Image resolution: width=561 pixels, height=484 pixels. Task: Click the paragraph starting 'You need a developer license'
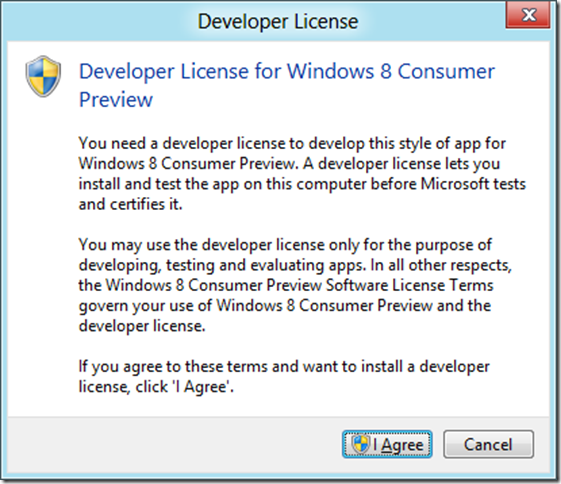[302, 173]
